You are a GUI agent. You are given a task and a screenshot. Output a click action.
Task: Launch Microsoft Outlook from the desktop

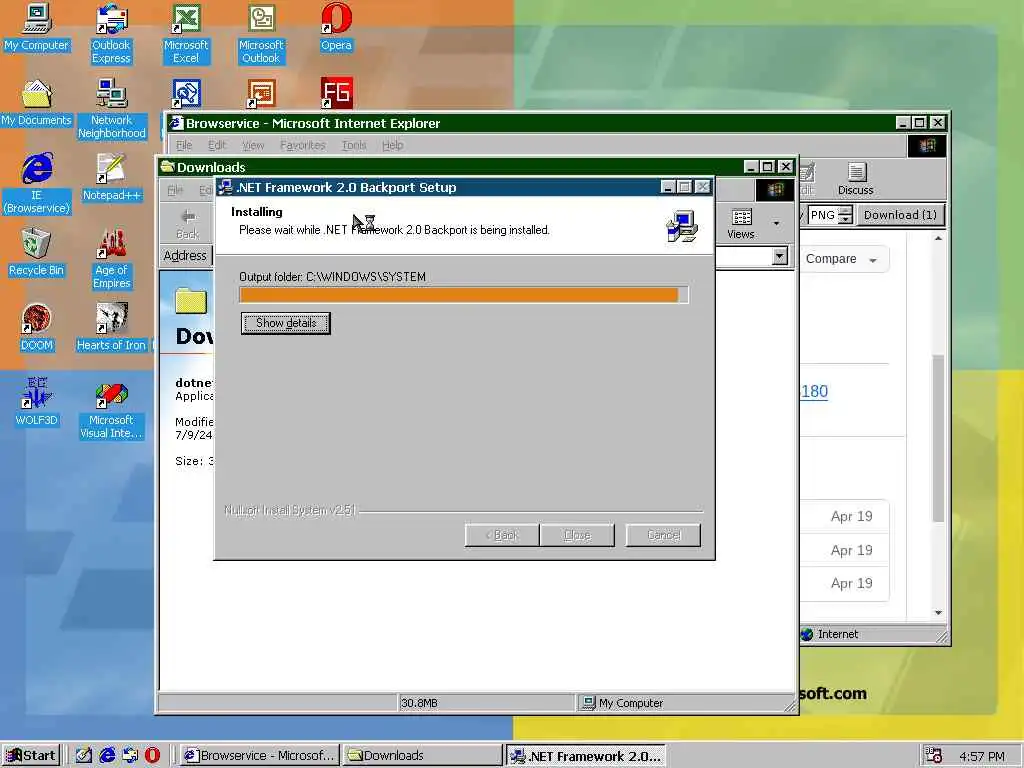point(261,34)
